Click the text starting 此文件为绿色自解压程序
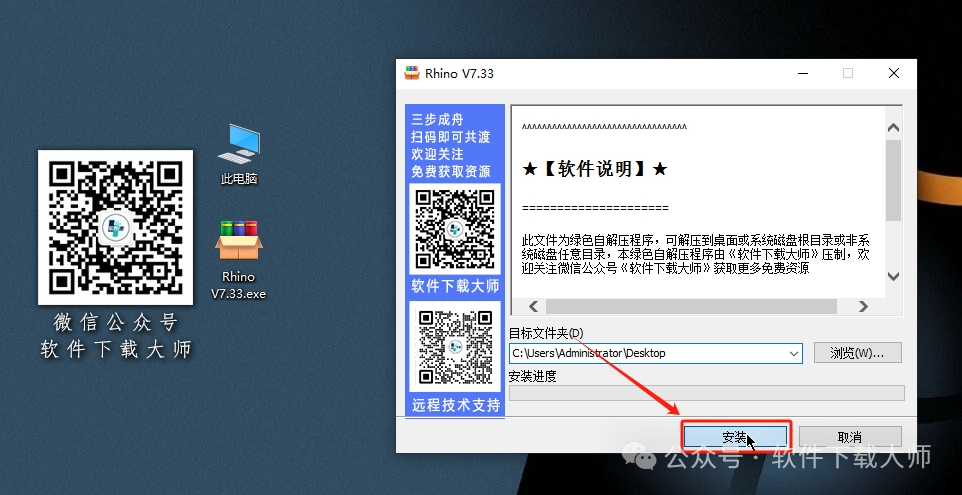 coord(696,254)
